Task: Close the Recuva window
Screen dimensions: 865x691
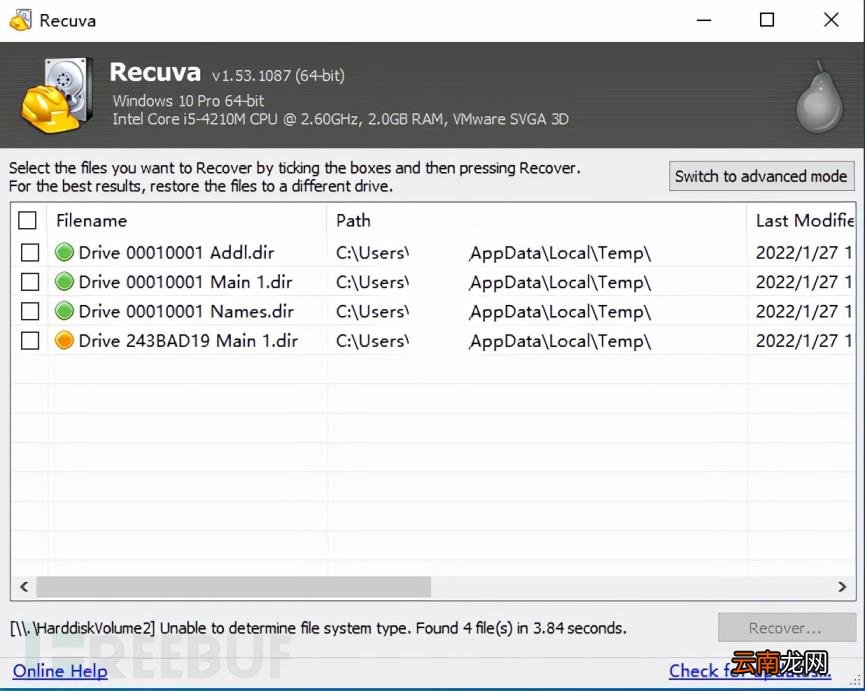Action: 831,20
